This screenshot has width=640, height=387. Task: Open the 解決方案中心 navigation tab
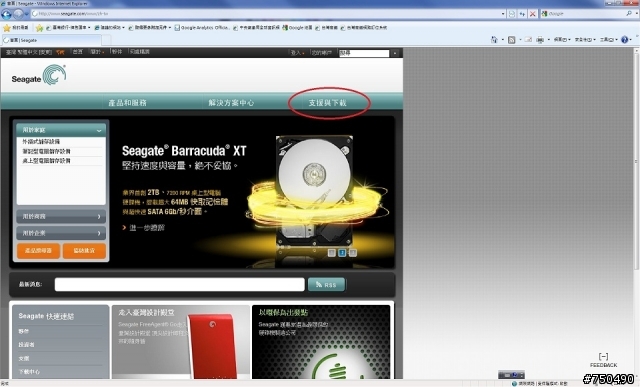tap(231, 103)
